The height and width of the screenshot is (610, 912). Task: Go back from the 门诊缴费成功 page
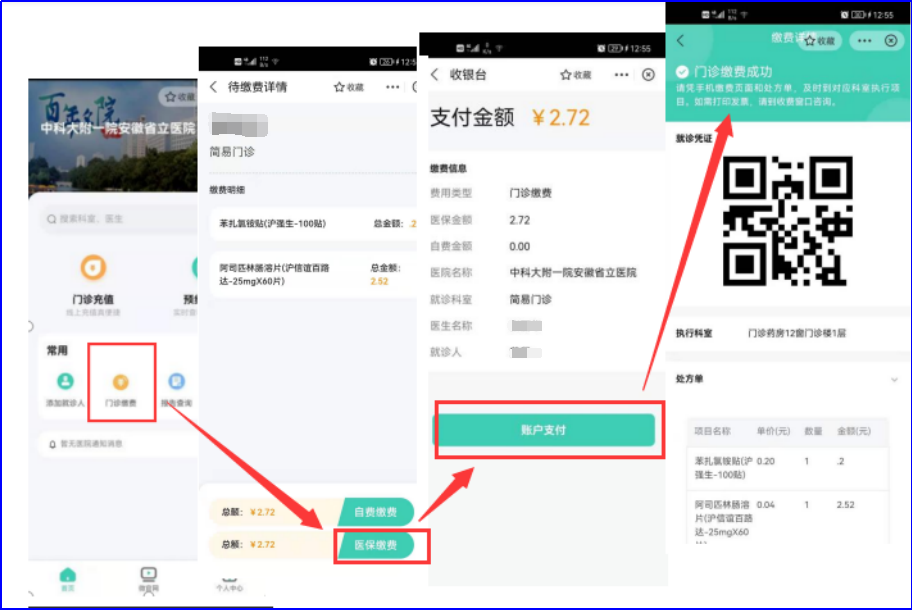681,41
